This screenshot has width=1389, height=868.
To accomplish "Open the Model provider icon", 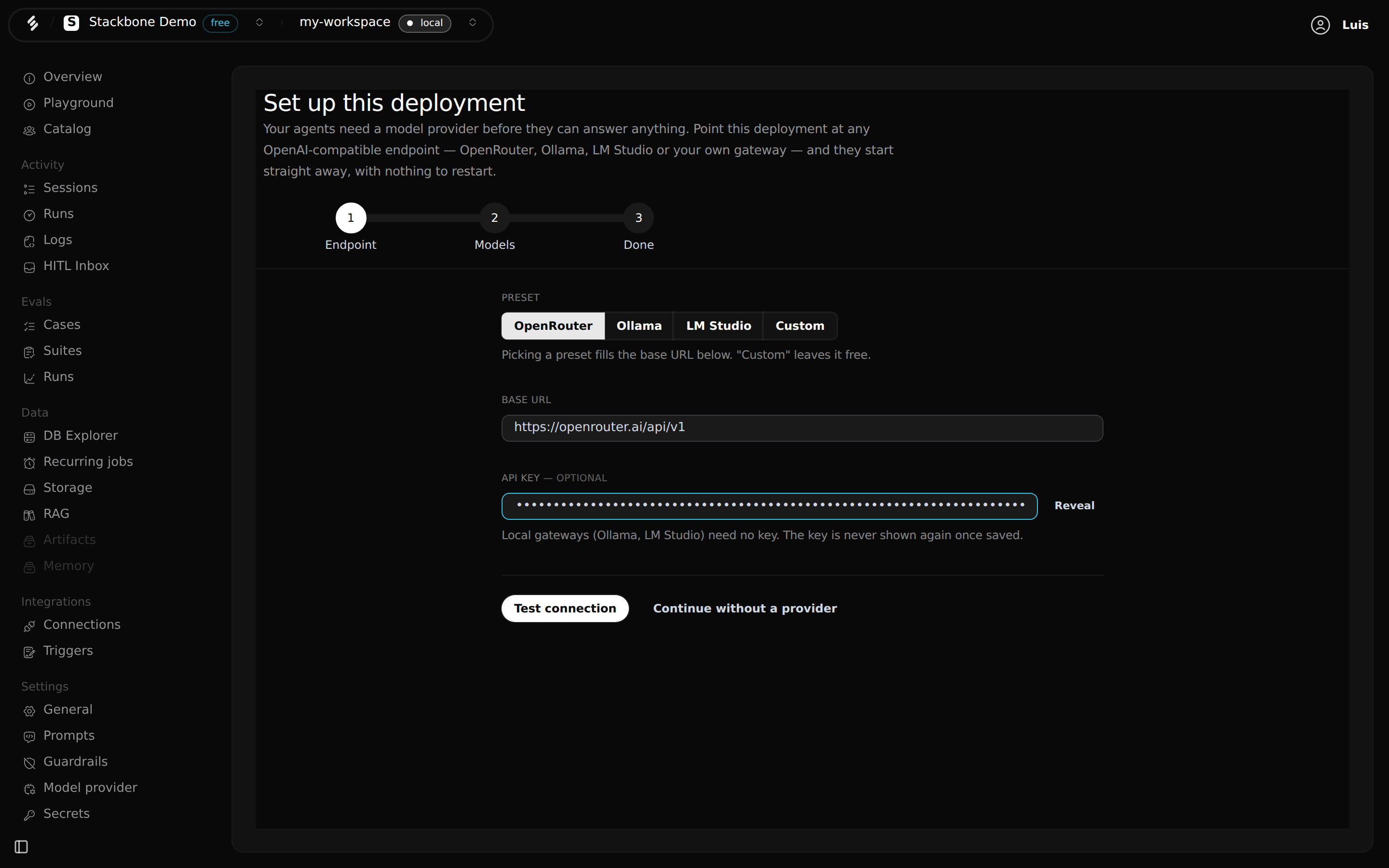I will pos(29,789).
